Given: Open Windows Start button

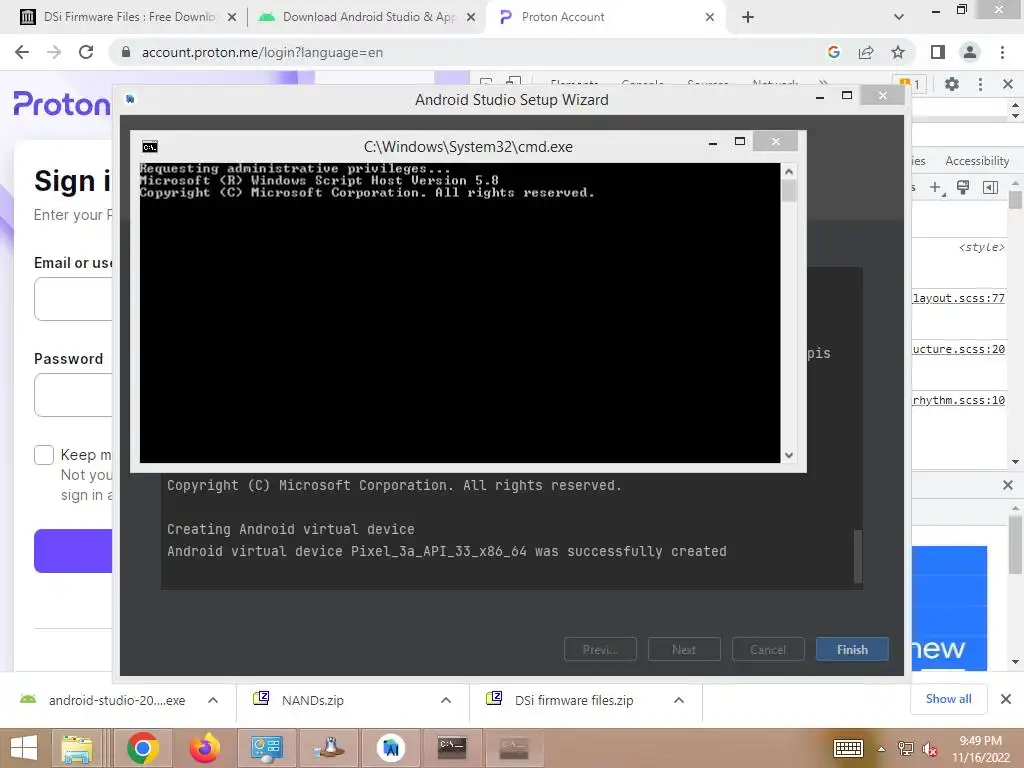Looking at the screenshot, I should 24,748.
